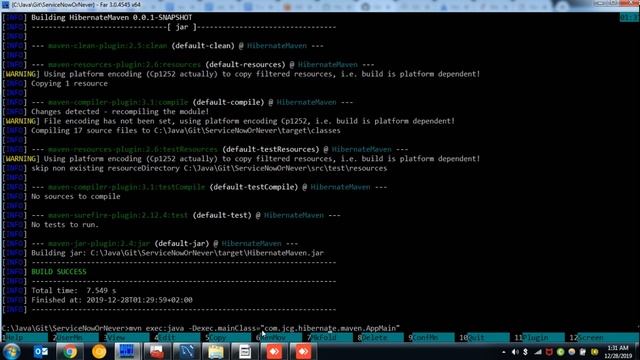Image resolution: width=640 pixels, height=360 pixels.
Task: Click the Far clock in top-right corner
Action: [x=629, y=17]
